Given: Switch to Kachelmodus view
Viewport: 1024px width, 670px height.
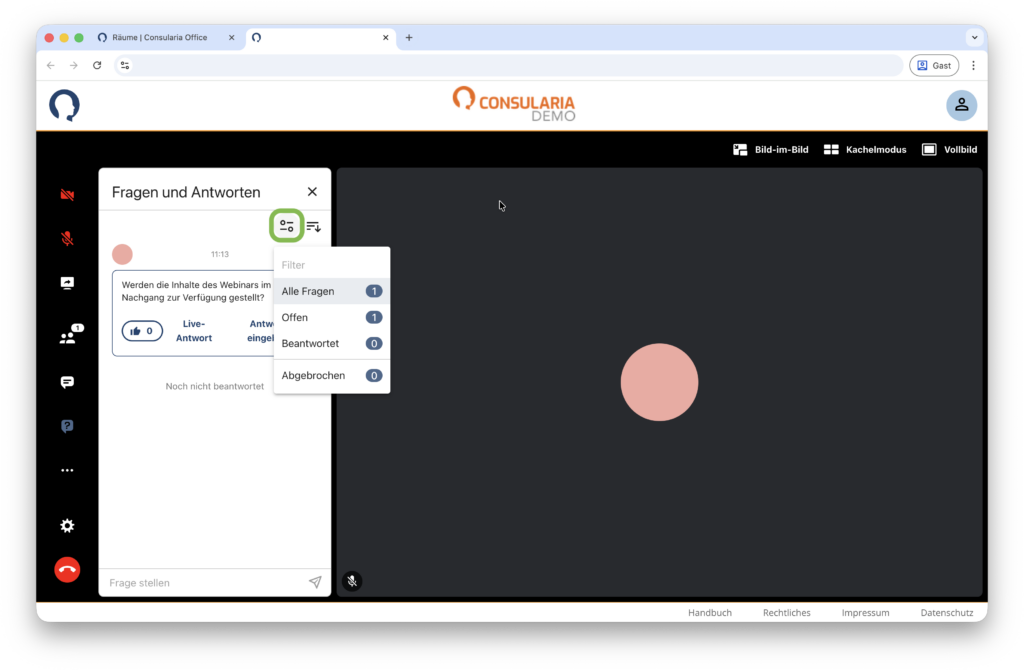Looking at the screenshot, I should 865,150.
